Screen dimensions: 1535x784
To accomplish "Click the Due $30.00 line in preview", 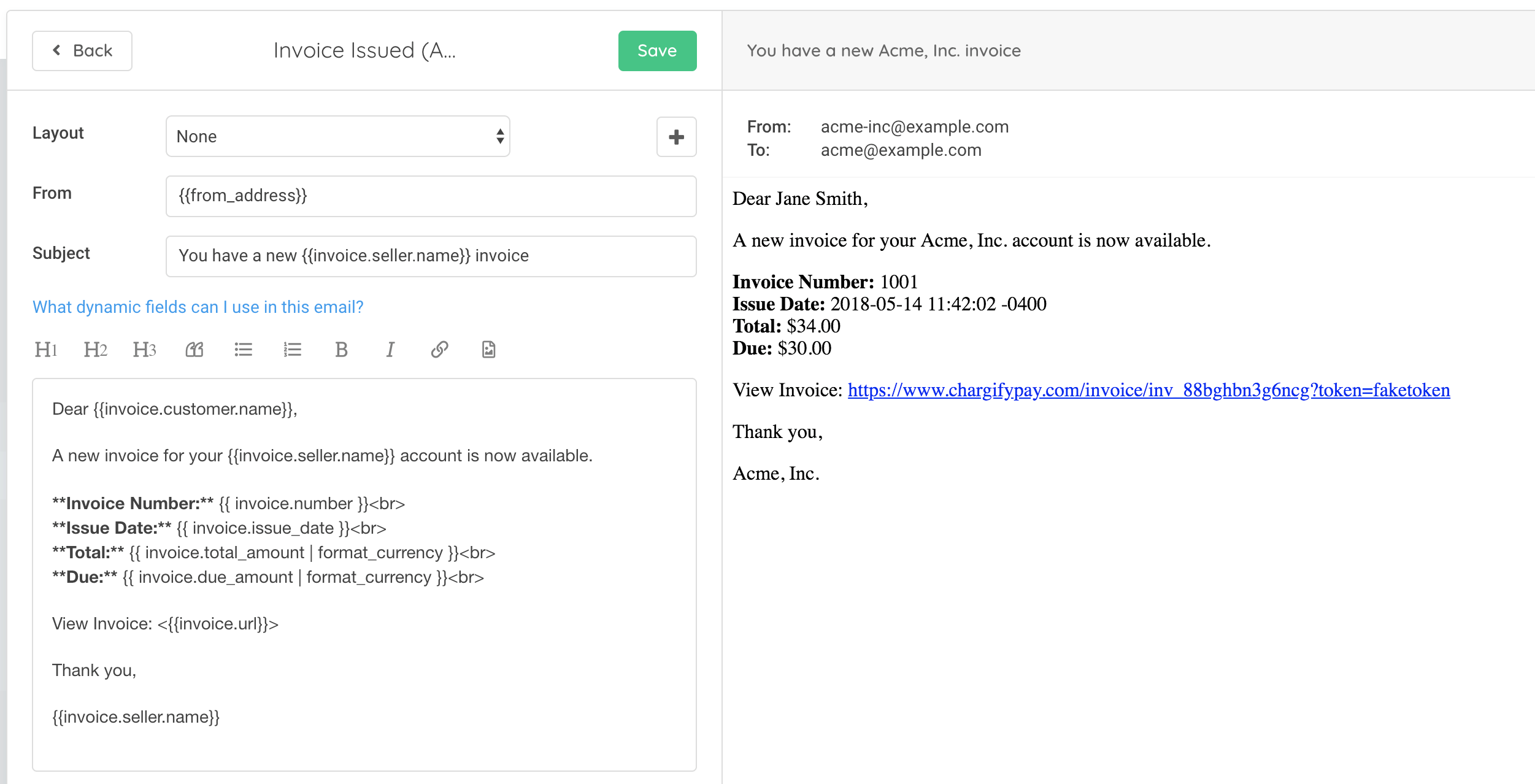I will click(x=782, y=348).
